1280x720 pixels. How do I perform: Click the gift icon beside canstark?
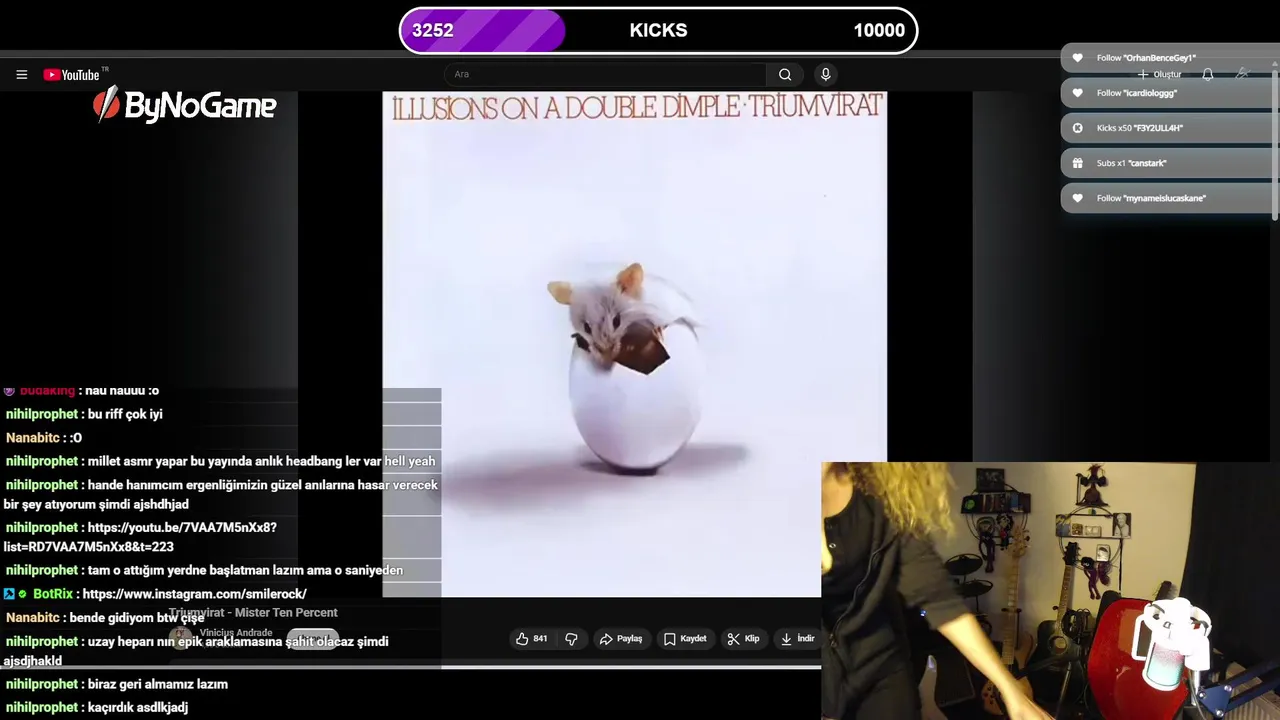click(x=1077, y=163)
